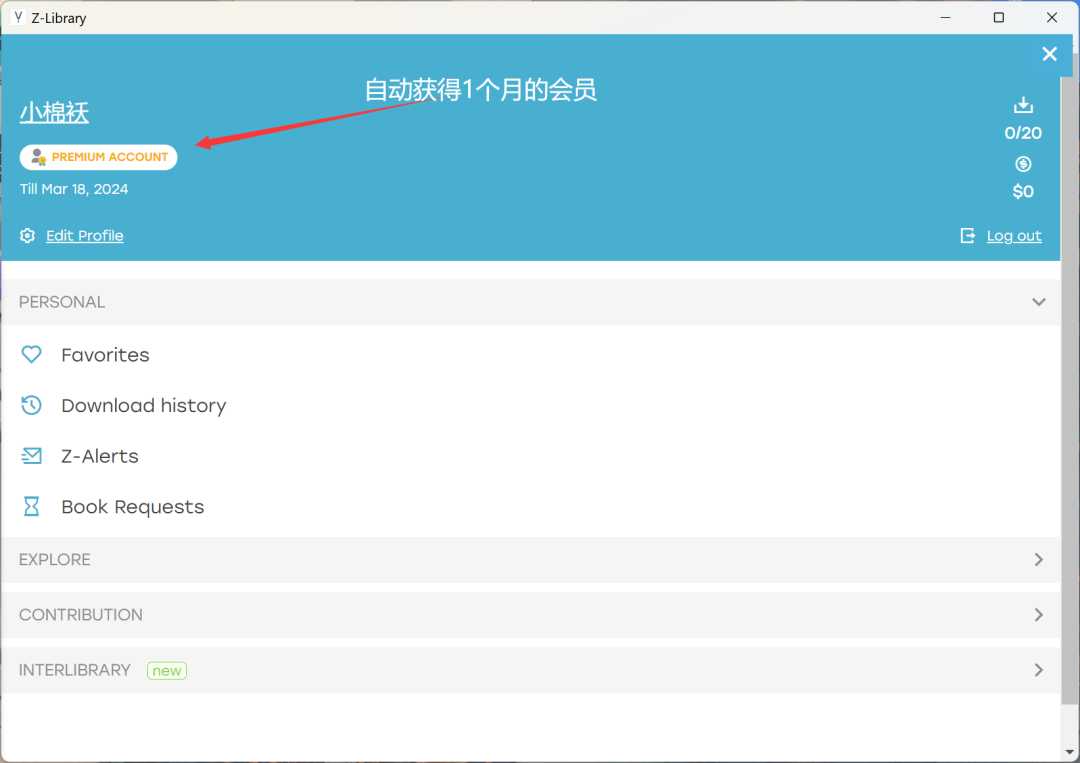Open the username 小棉袄 profile link

pyautogui.click(x=54, y=112)
